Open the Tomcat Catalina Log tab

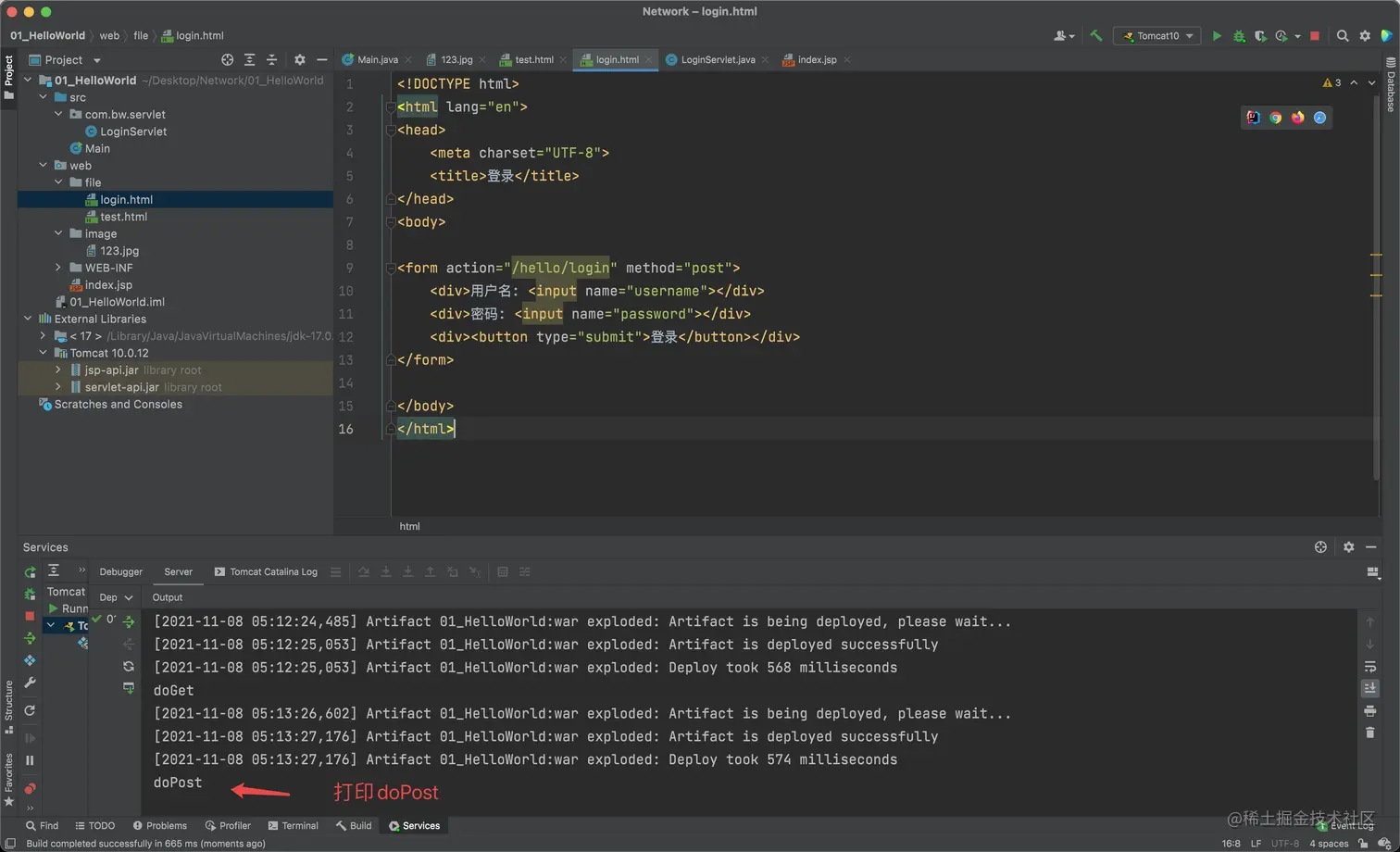coord(266,571)
